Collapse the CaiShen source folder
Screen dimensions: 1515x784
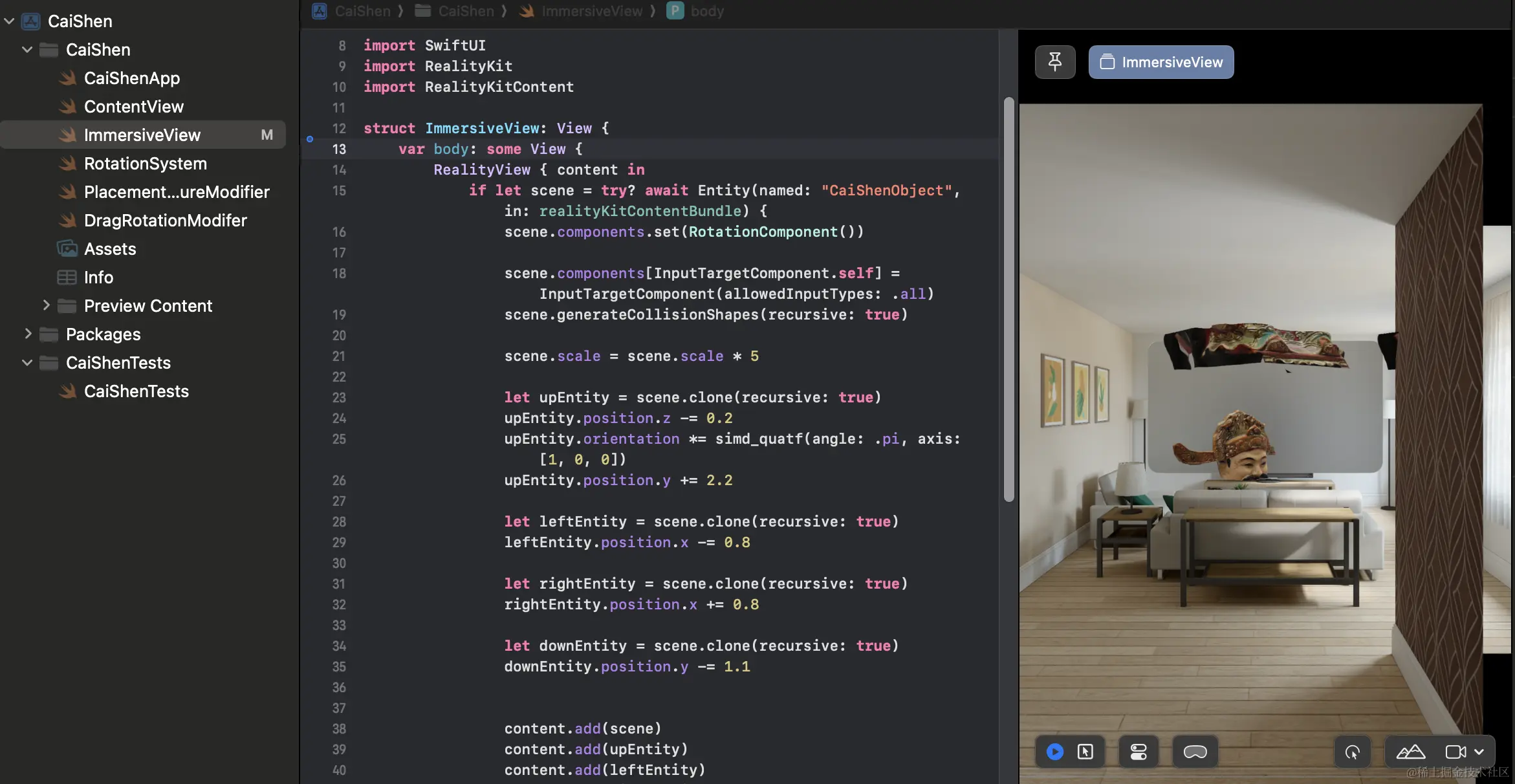point(27,50)
